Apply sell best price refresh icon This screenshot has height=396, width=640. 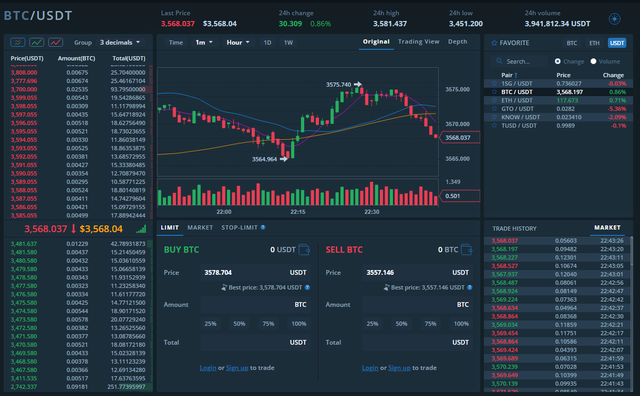click(x=387, y=287)
